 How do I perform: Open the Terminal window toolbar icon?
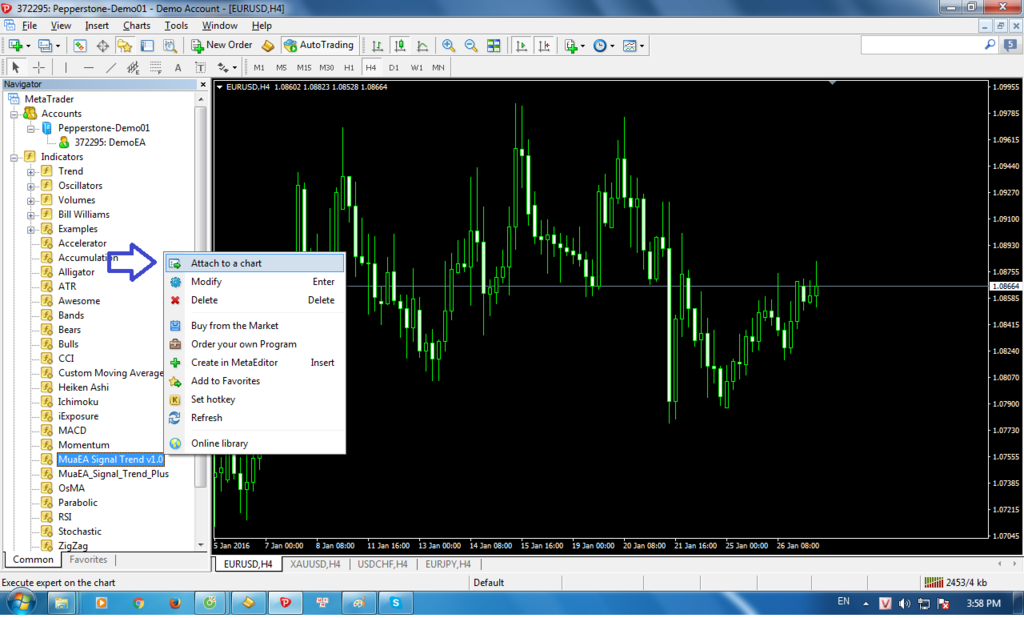coord(147,45)
